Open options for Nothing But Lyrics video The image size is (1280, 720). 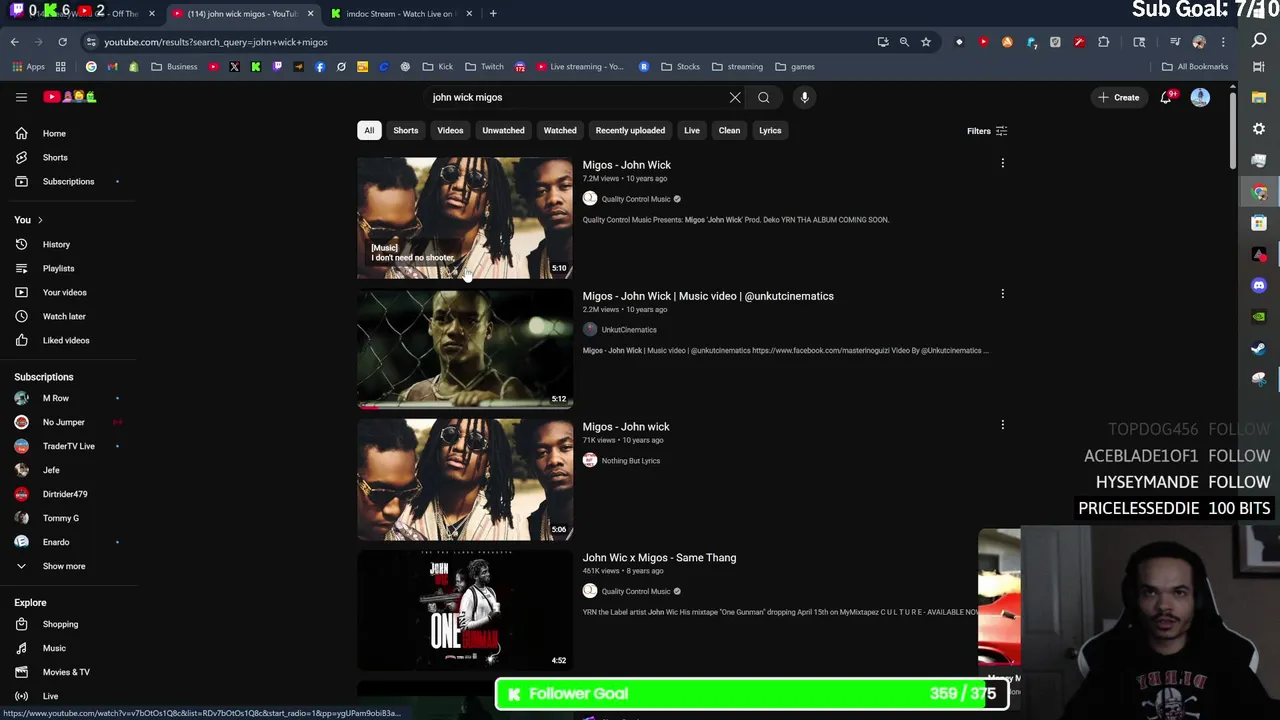1002,425
